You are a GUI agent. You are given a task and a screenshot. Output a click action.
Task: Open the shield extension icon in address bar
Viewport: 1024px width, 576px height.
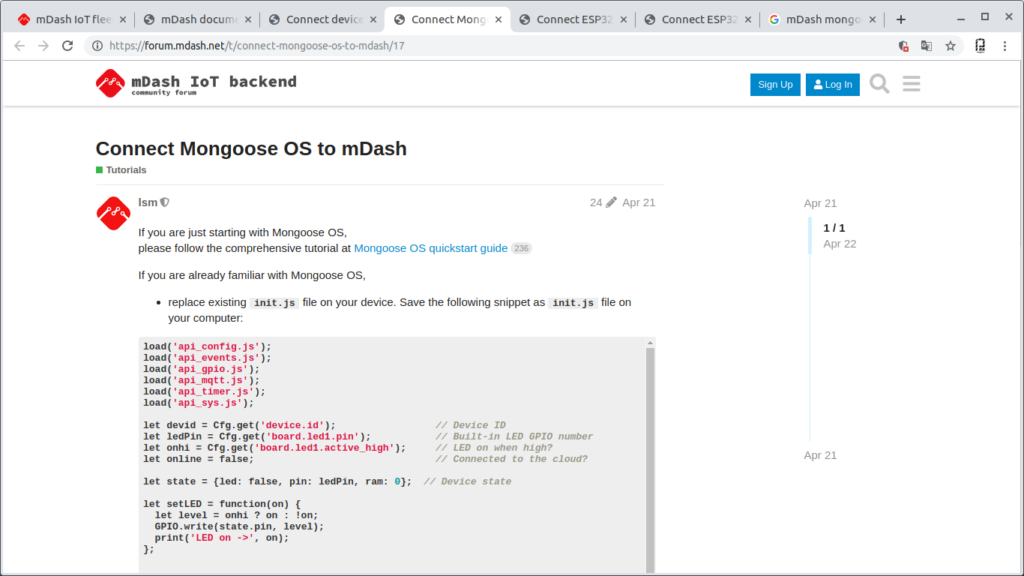(x=903, y=46)
